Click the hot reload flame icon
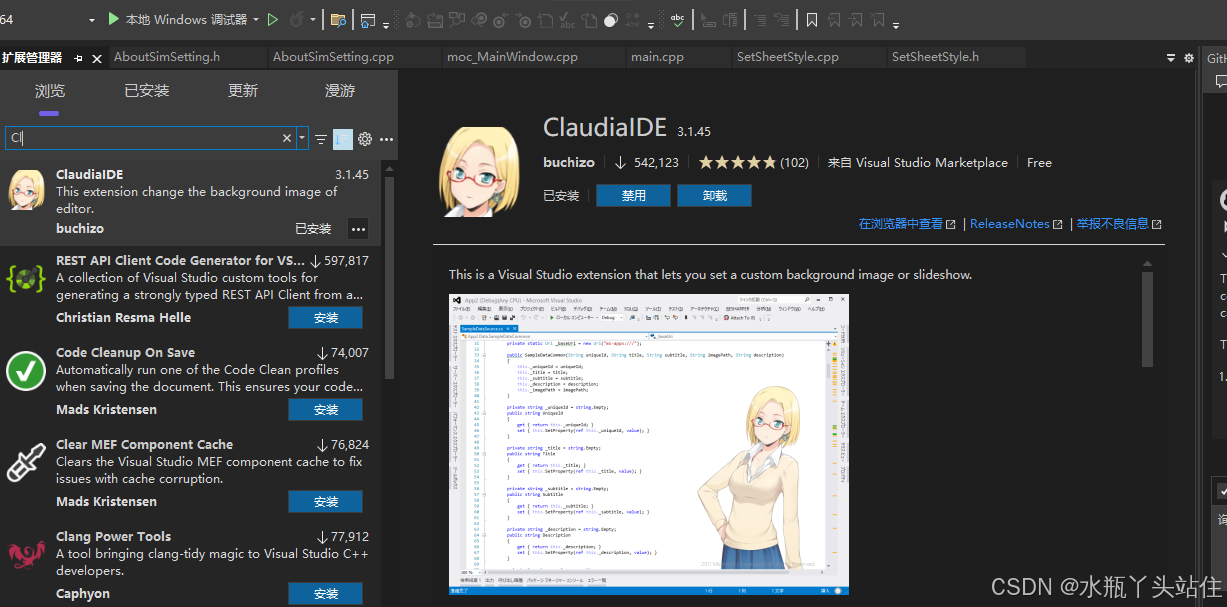The image size is (1227, 607). click(297, 19)
